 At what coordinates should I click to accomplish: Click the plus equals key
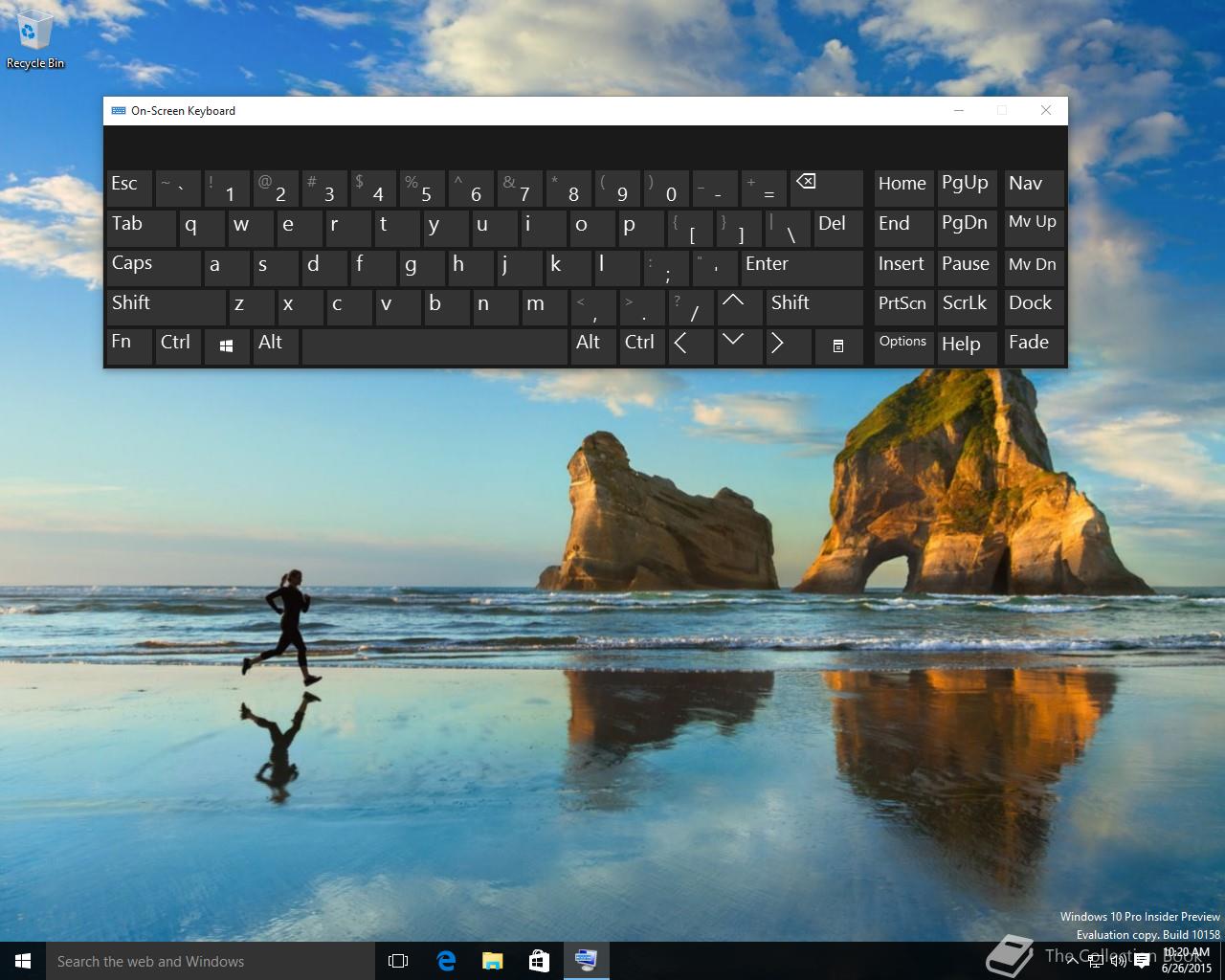763,189
